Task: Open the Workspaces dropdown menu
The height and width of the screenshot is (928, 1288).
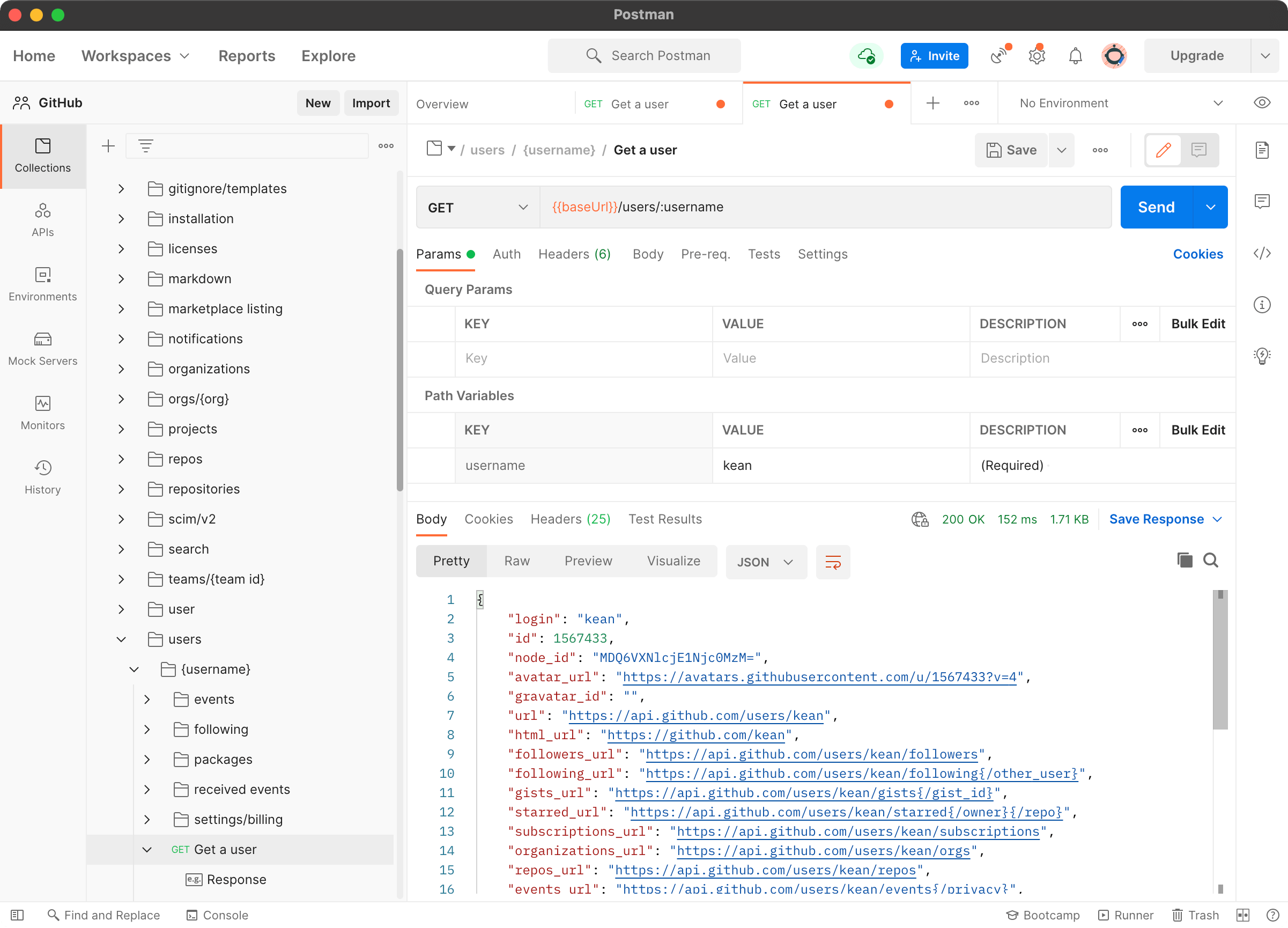Action: 135,56
